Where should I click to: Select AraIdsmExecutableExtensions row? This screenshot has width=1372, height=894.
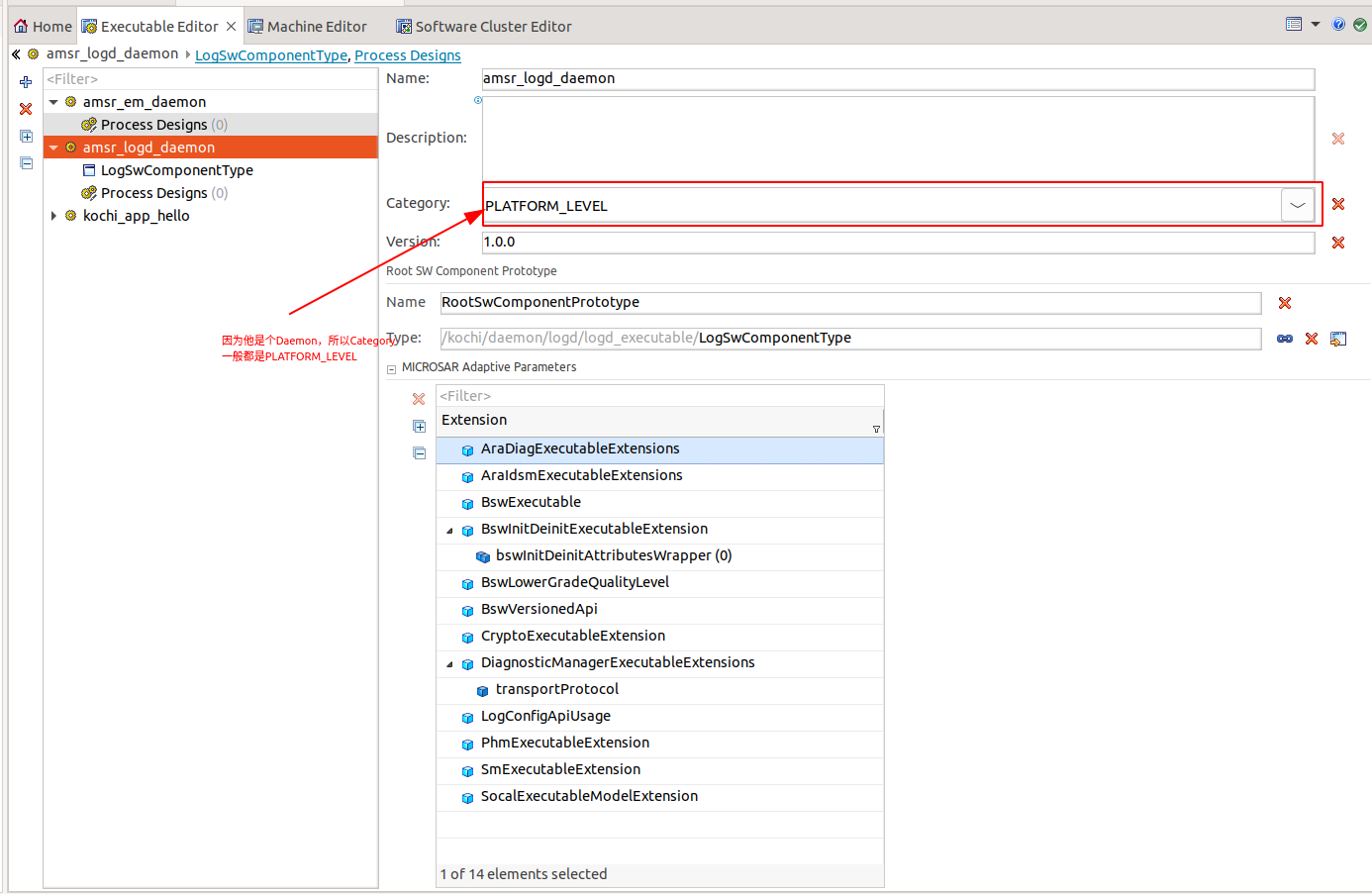(x=659, y=476)
